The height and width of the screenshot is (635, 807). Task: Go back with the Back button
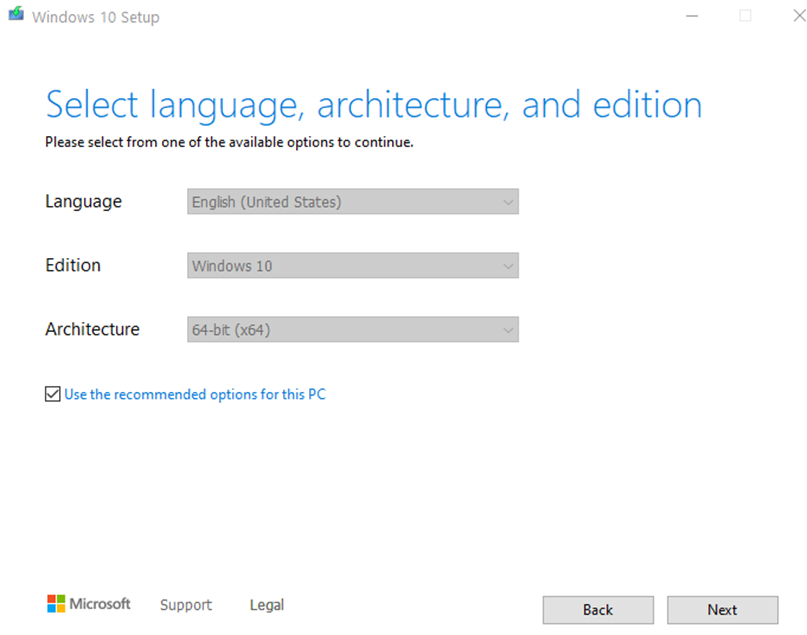pos(598,610)
